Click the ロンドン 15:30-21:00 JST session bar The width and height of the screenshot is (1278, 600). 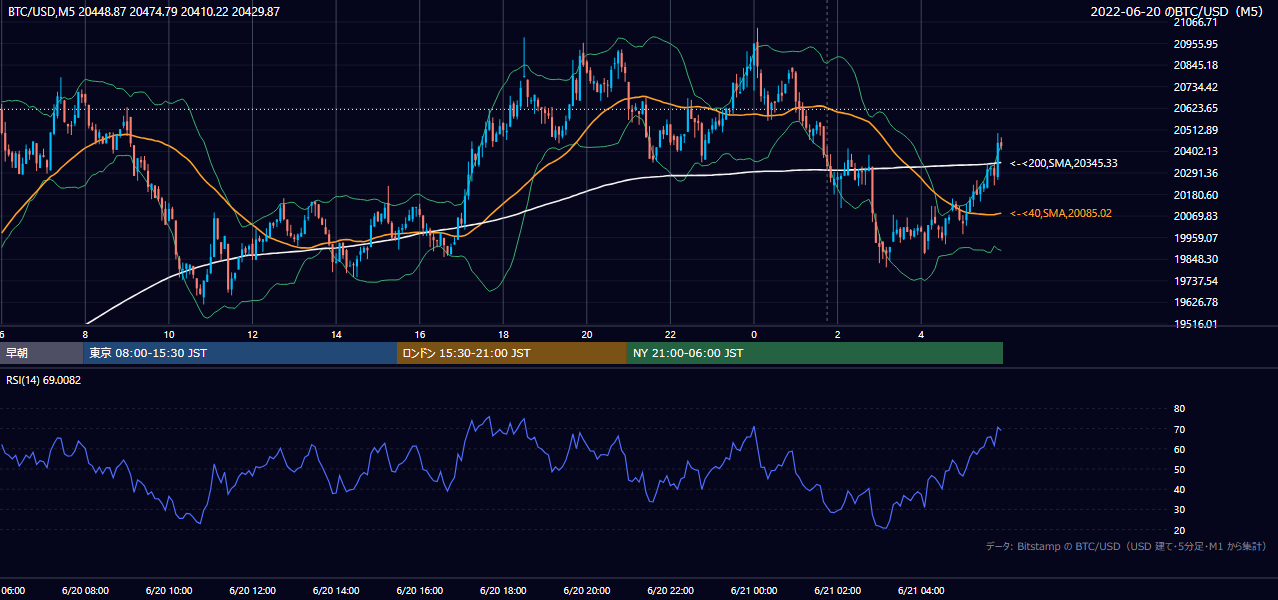point(512,353)
